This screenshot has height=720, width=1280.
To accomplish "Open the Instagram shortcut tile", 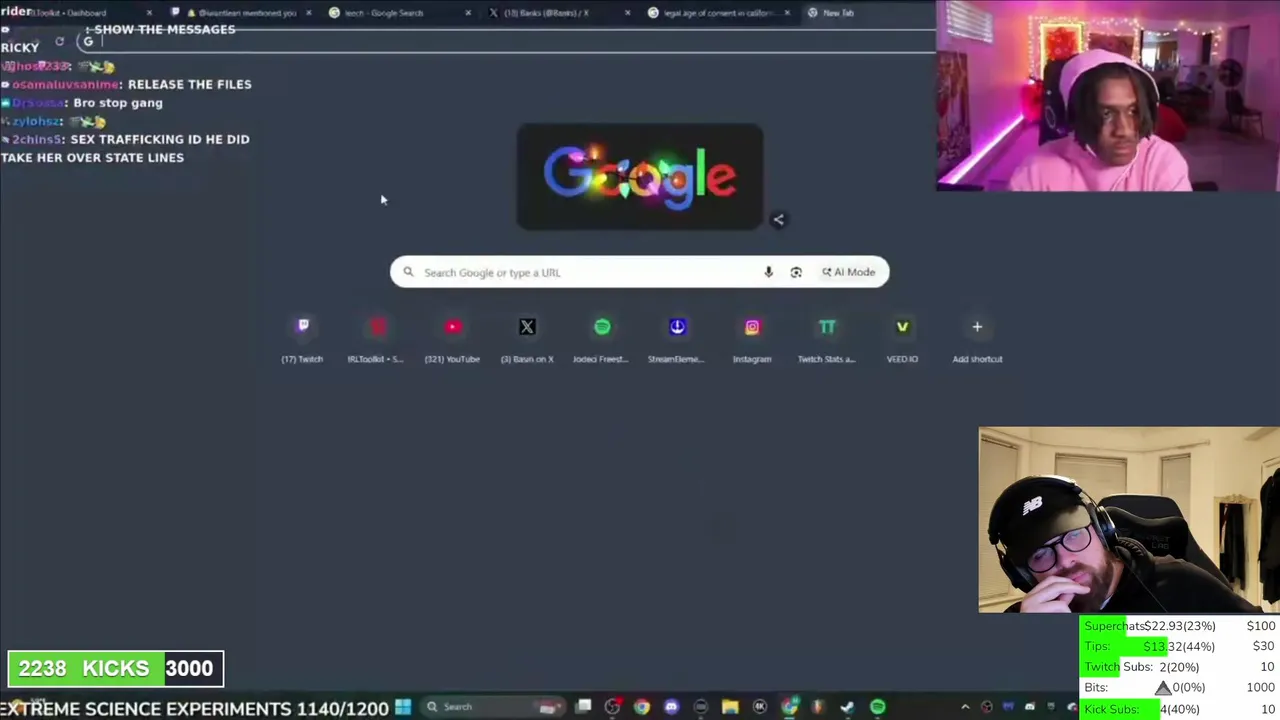I will pyautogui.click(x=752, y=338).
